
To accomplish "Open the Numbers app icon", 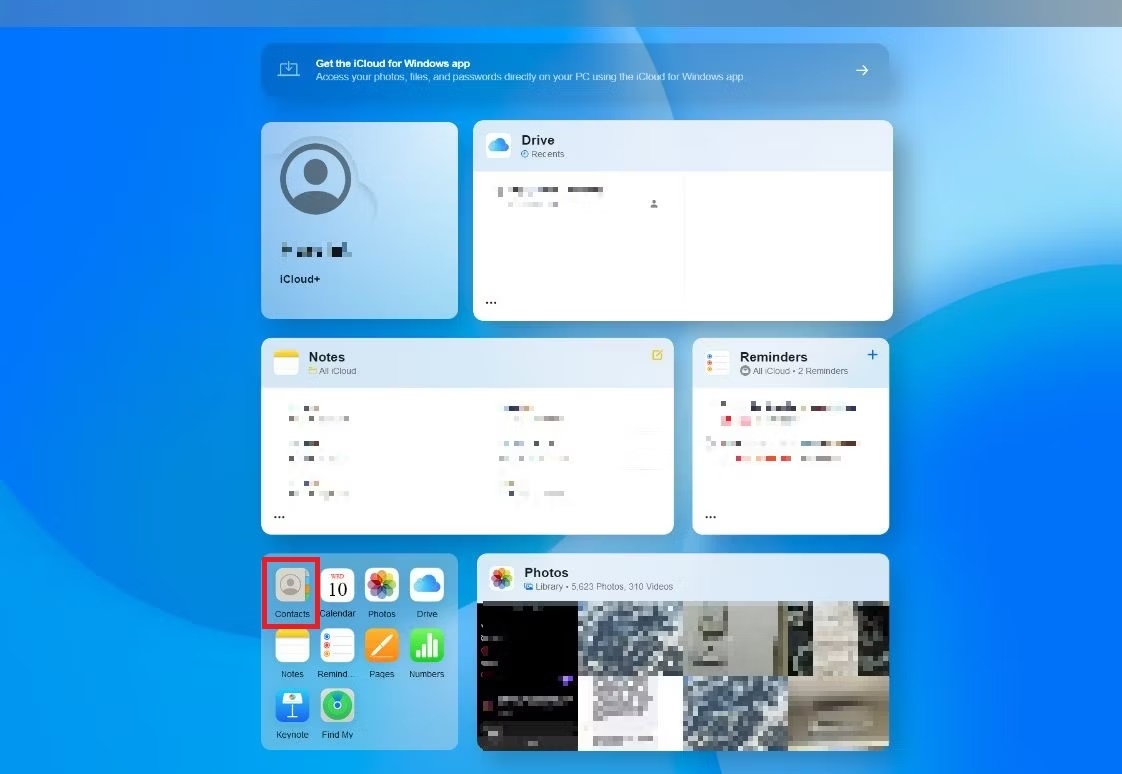I will [x=427, y=646].
